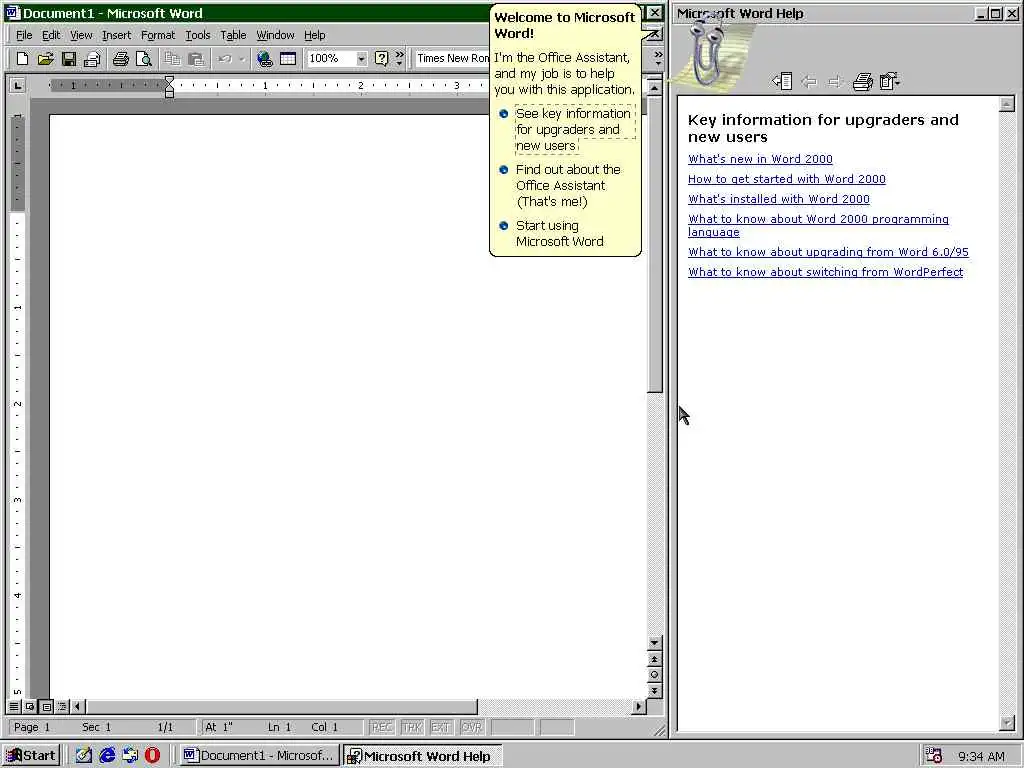Toggle OVR overtype mode in status bar
Screen dimensions: 1024x768
[x=472, y=727]
